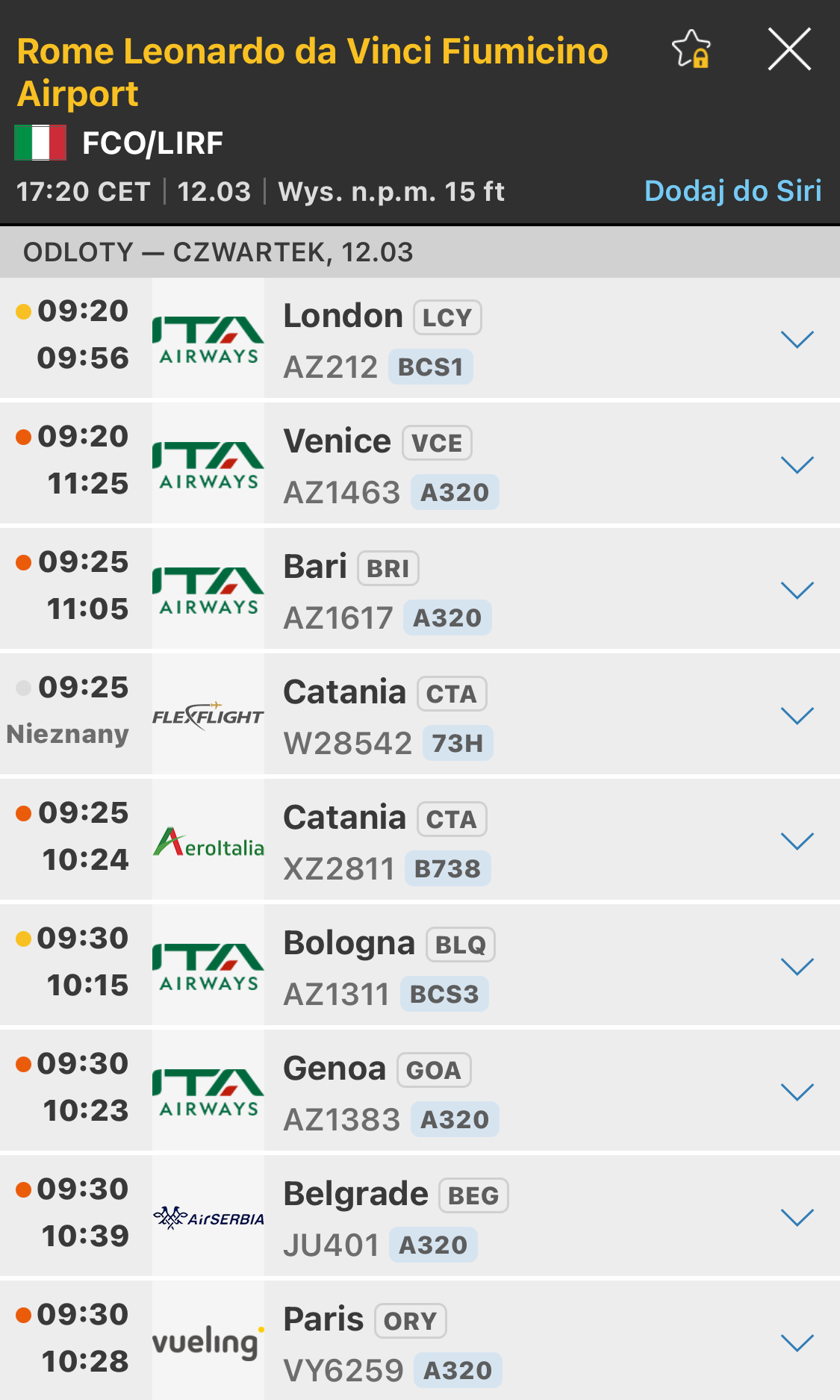Close the airport details panel

[789, 49]
